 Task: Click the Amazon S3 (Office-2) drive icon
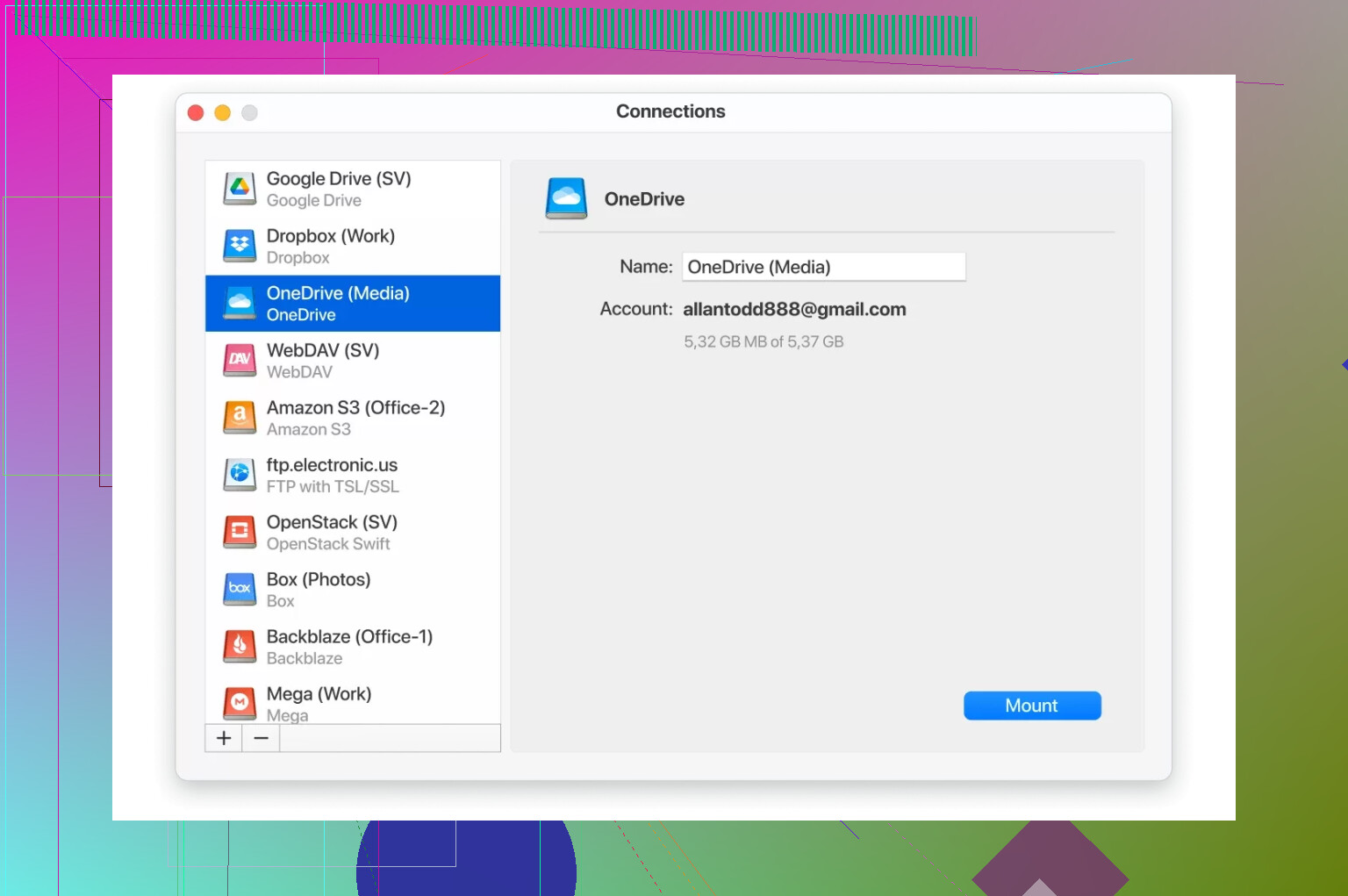240,417
